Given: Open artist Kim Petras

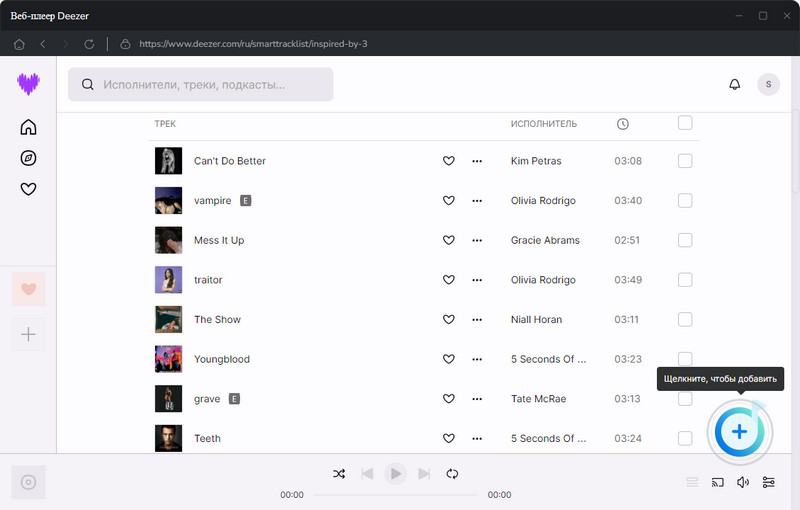Looking at the screenshot, I should [536, 161].
